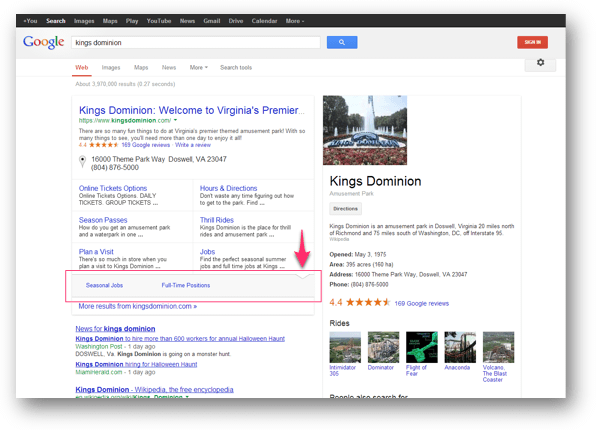Click Write a review link
The width and height of the screenshot is (596, 430).
[193, 145]
